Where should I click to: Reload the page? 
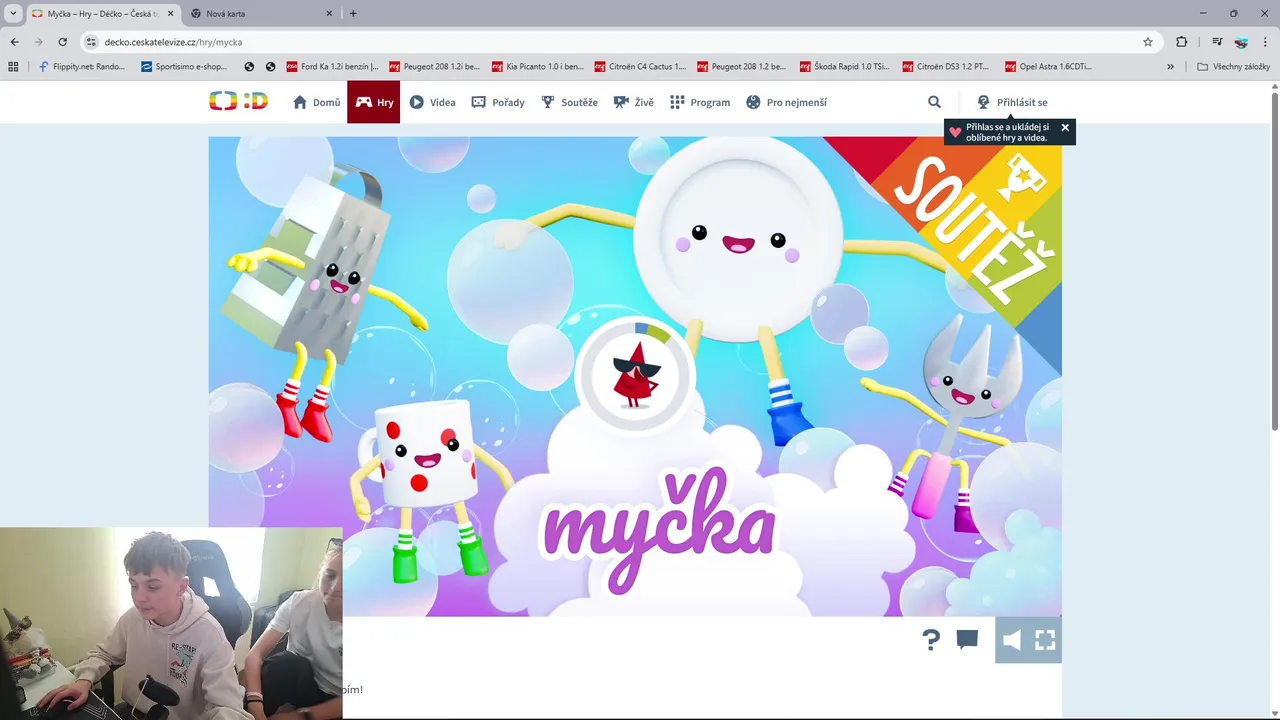[x=62, y=42]
